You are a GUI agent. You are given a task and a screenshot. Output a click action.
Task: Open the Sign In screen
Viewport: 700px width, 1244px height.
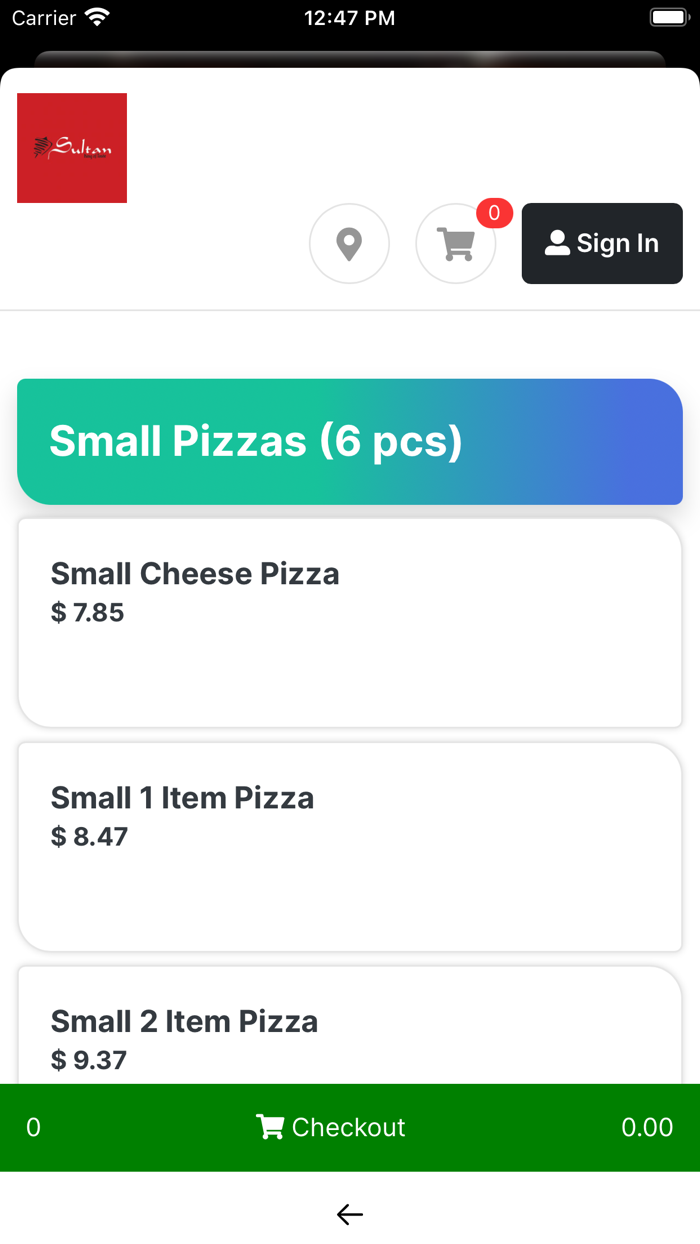(x=601, y=243)
